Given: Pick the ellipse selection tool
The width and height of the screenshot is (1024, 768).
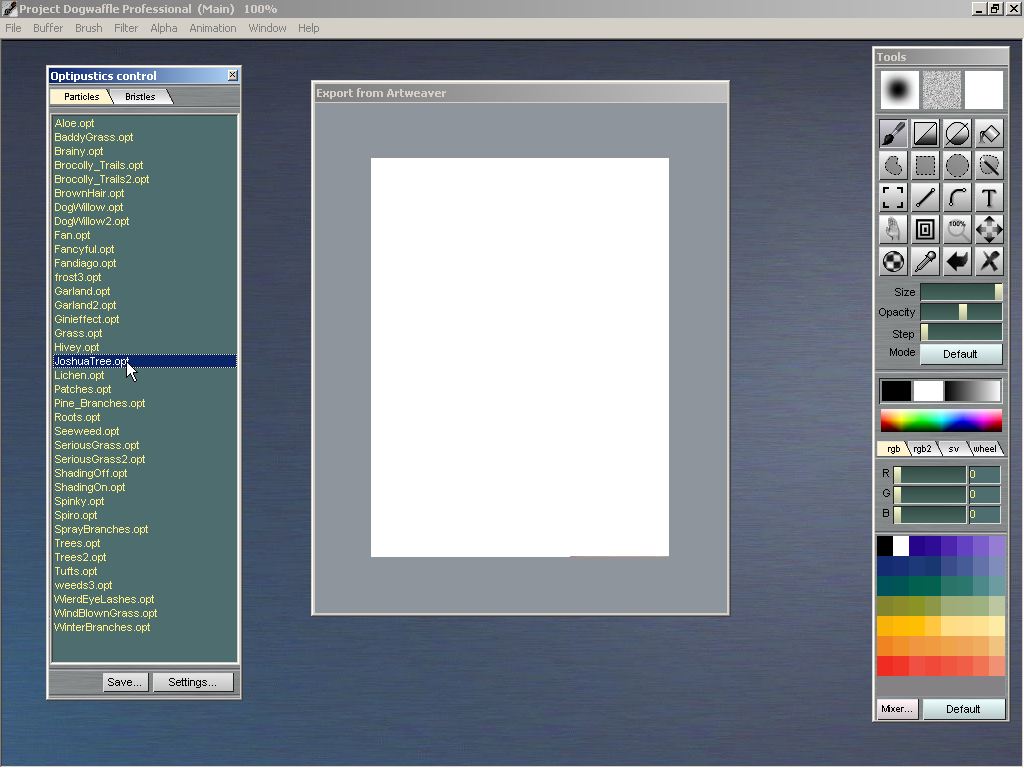Looking at the screenshot, I should pos(957,166).
